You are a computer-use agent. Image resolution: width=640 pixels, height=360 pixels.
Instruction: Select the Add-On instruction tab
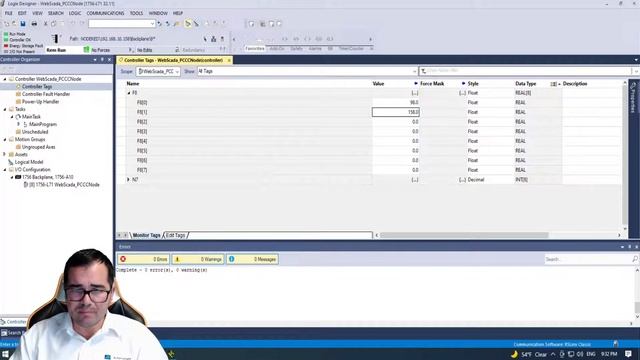(277, 49)
